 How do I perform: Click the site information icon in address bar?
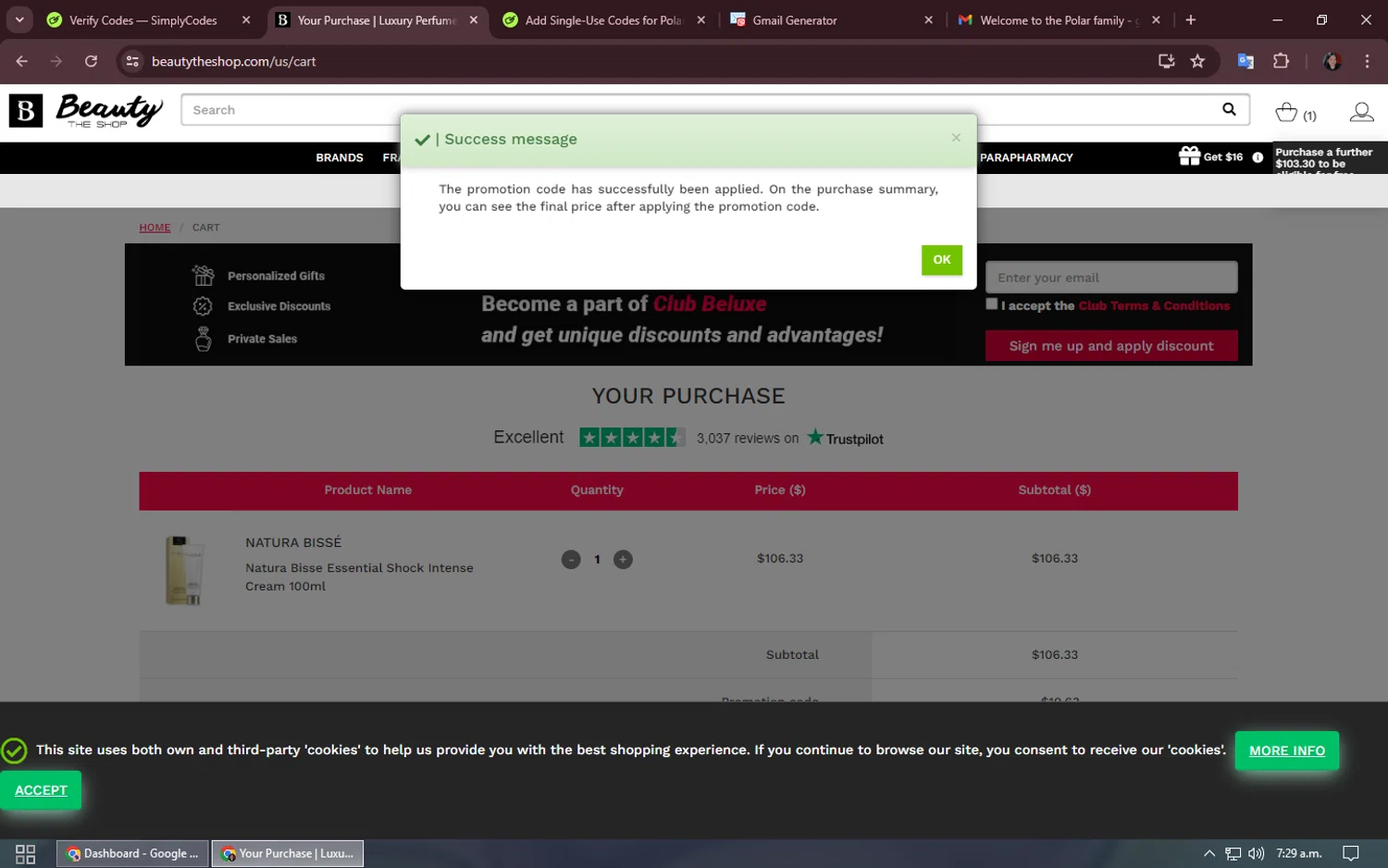point(132,61)
